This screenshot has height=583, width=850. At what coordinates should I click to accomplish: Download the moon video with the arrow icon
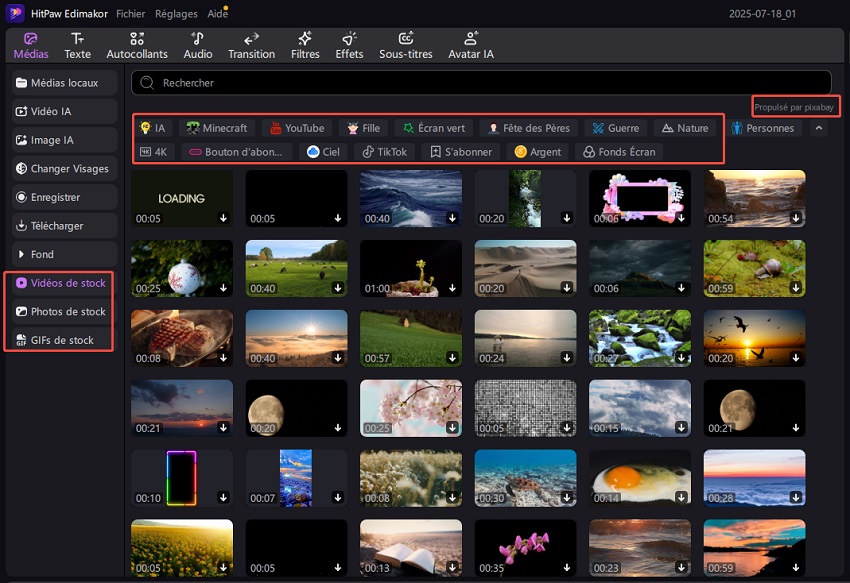(x=338, y=428)
